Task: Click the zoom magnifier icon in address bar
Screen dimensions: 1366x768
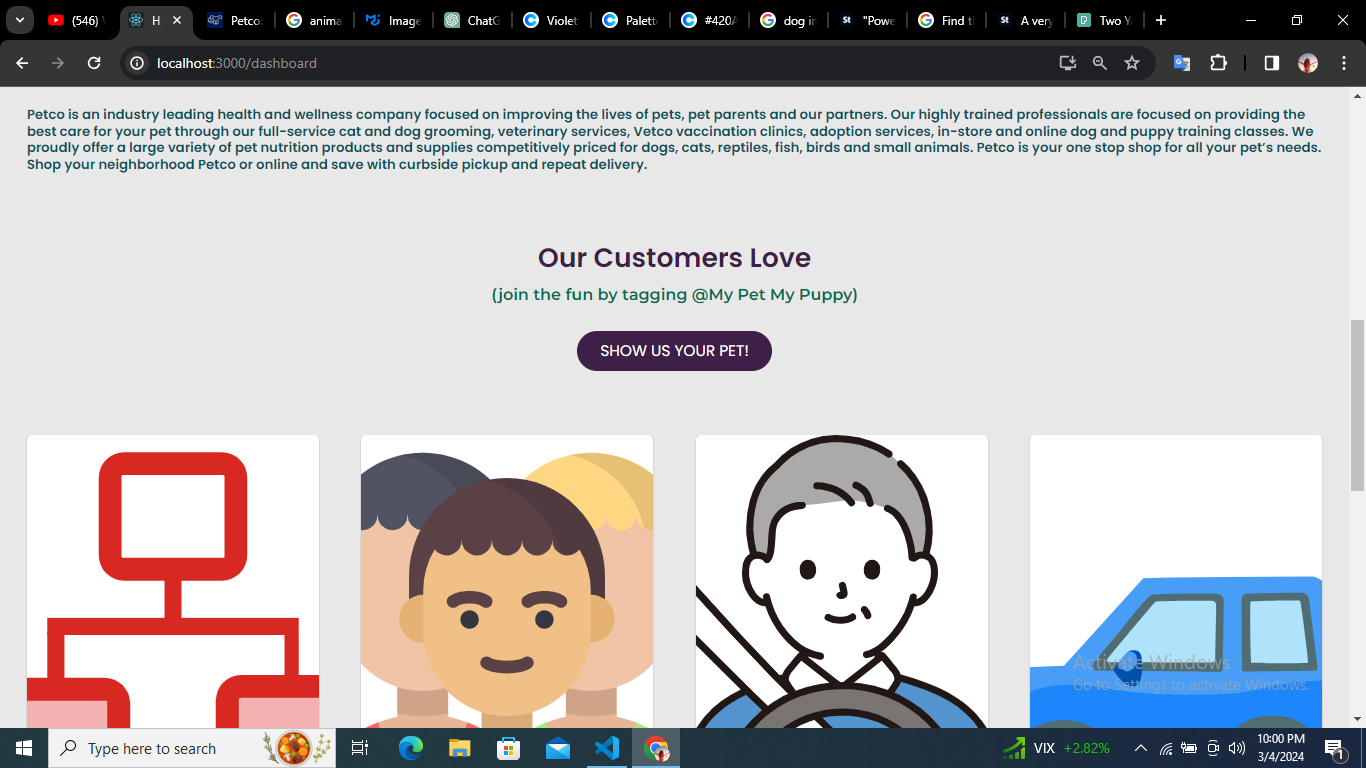Action: coord(1100,63)
